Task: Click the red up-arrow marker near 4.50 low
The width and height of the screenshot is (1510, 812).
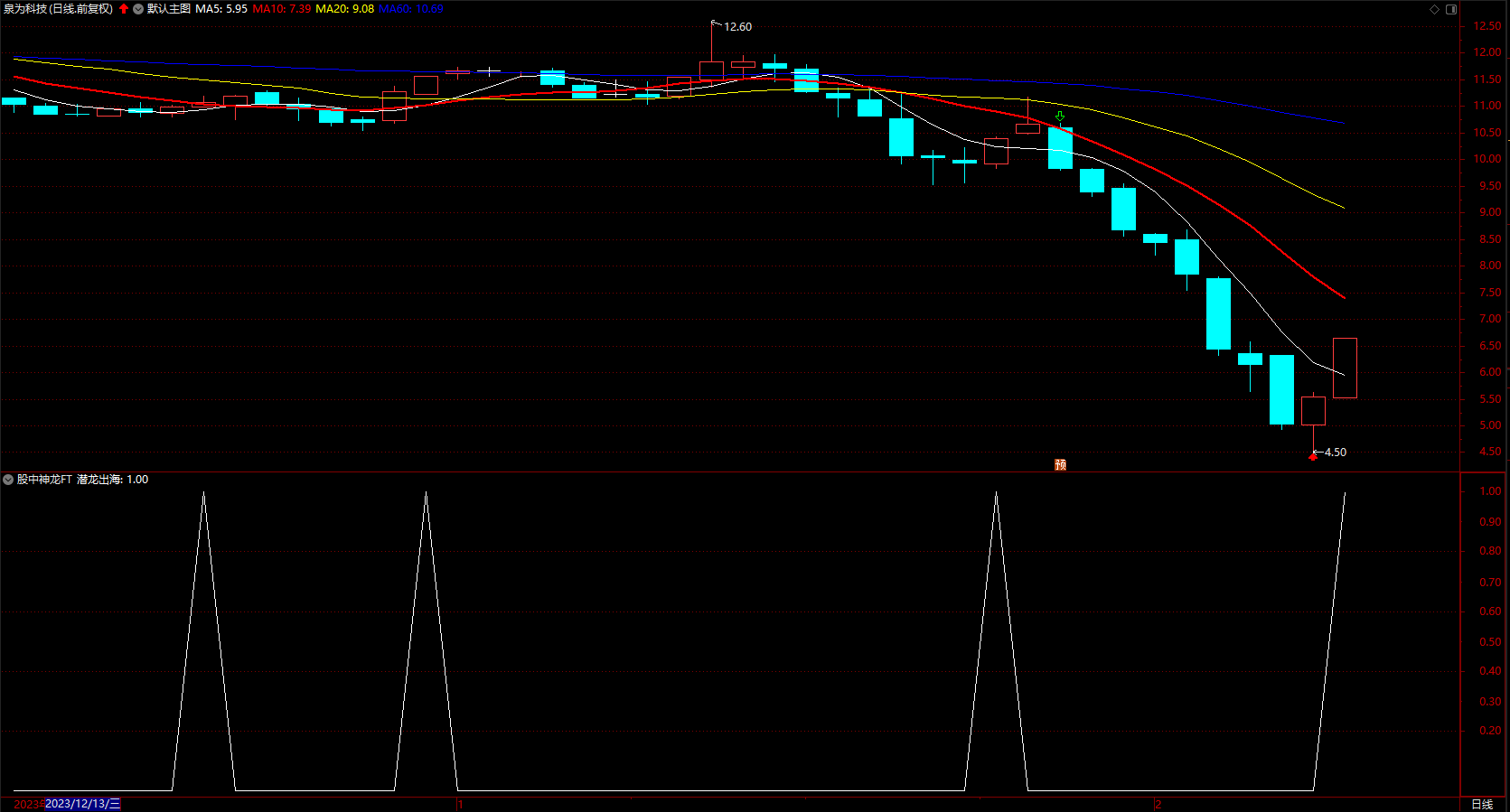Action: pyautogui.click(x=1313, y=457)
